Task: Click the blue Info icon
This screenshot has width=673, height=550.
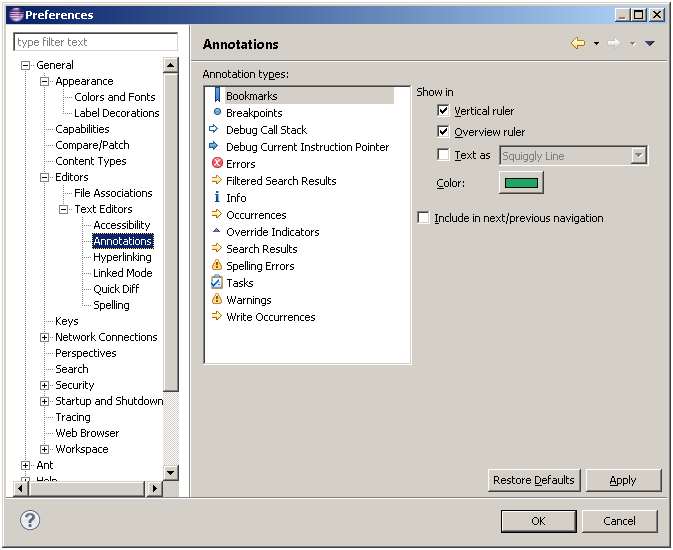Action: coord(217,198)
